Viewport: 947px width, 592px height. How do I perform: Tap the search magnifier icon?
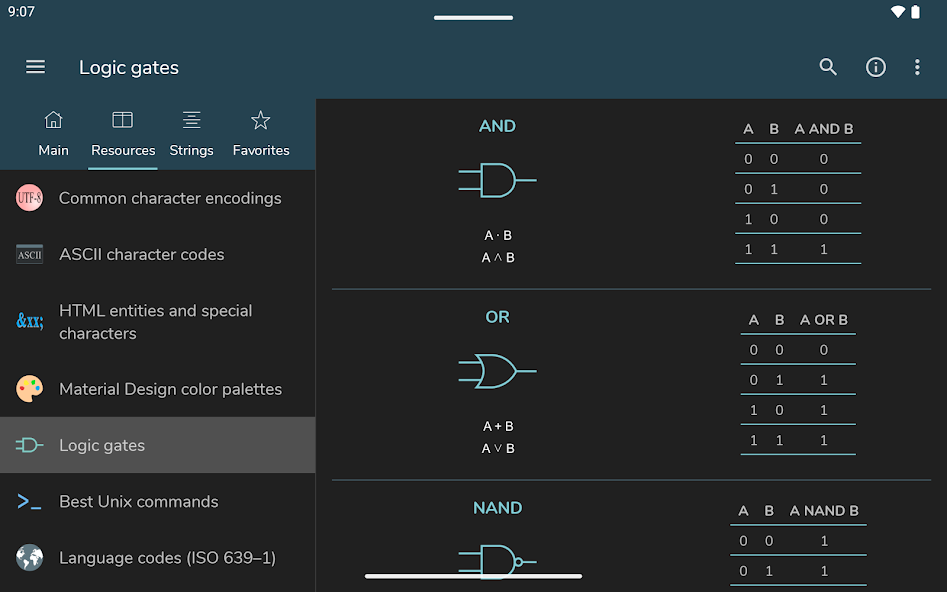click(x=828, y=66)
